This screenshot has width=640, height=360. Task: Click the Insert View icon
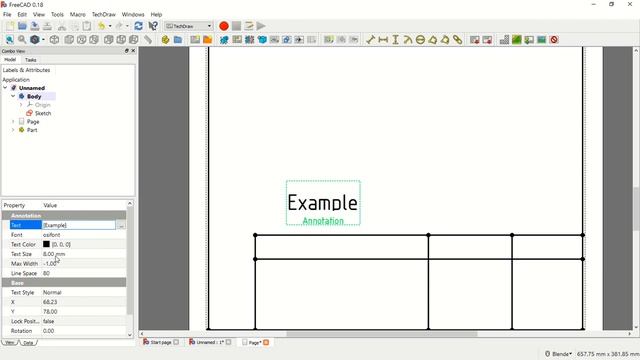click(x=224, y=40)
